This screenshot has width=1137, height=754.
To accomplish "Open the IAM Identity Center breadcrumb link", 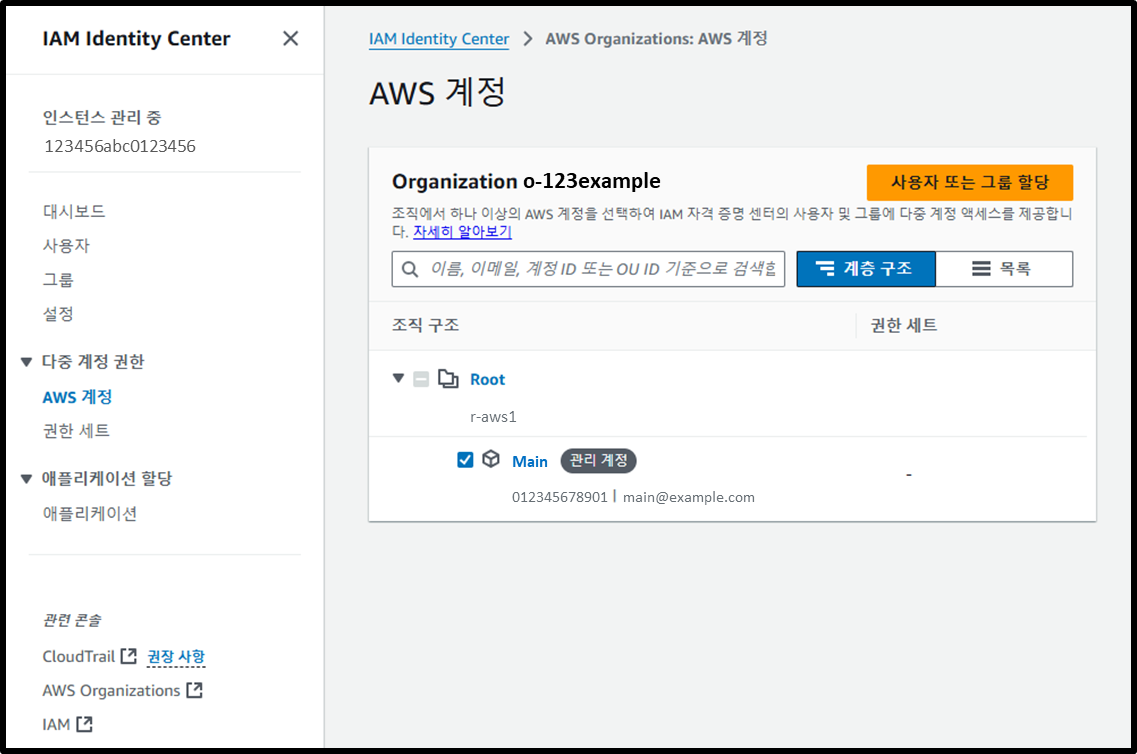I will point(439,39).
